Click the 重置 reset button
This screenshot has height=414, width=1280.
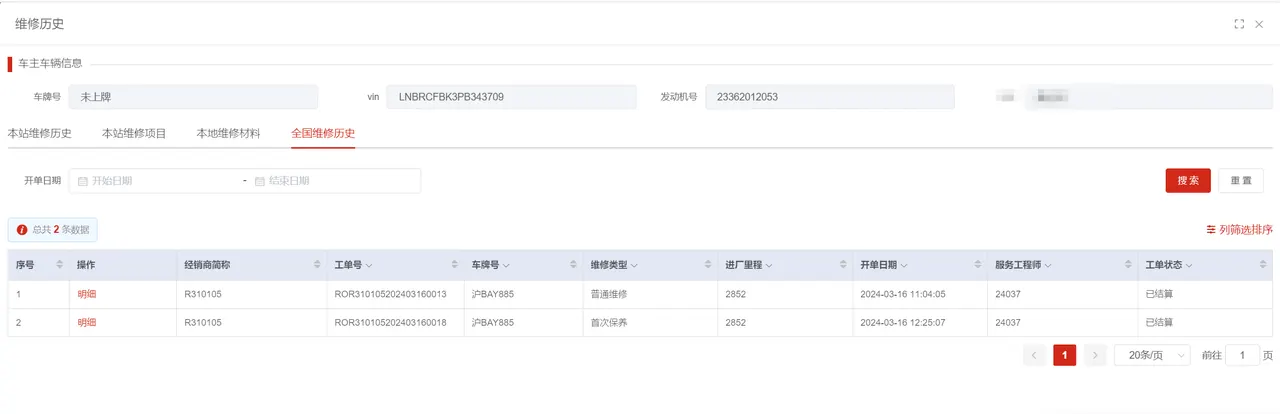tap(1241, 181)
